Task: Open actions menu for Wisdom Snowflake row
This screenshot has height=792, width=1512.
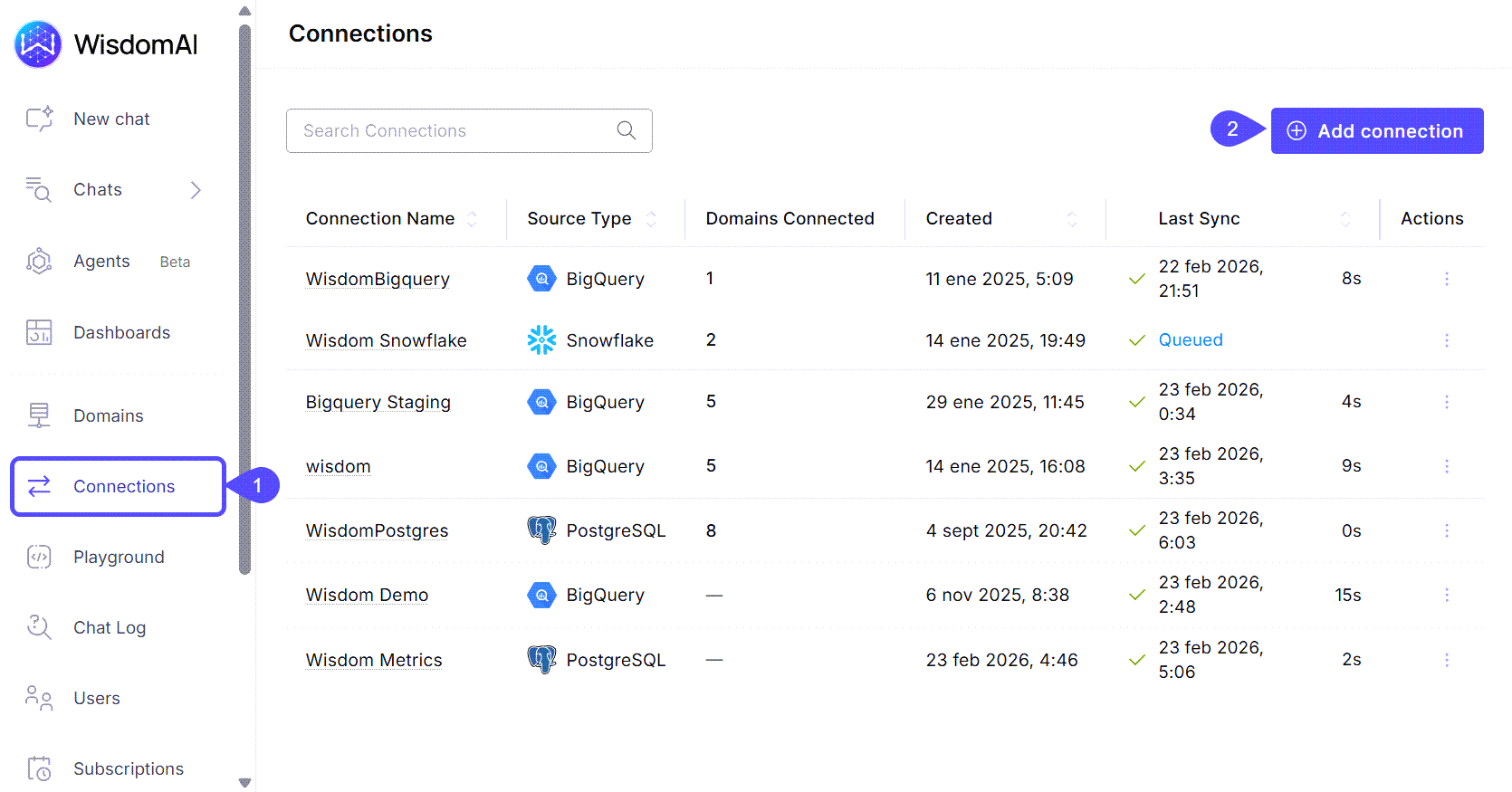Action: tap(1446, 340)
